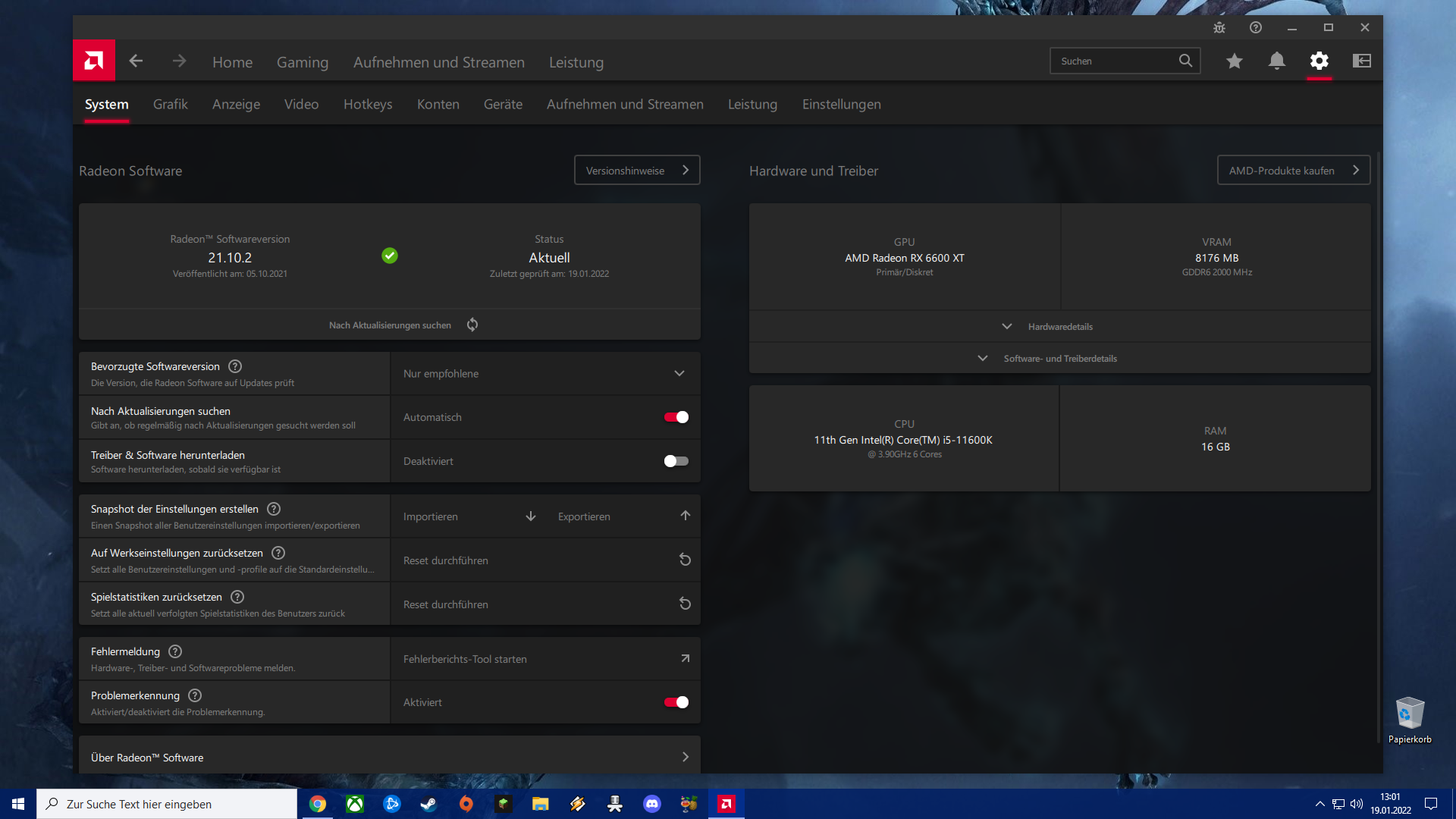Open the Nur empfohlene dropdown
This screenshot has height=819, width=1456.
click(x=544, y=373)
